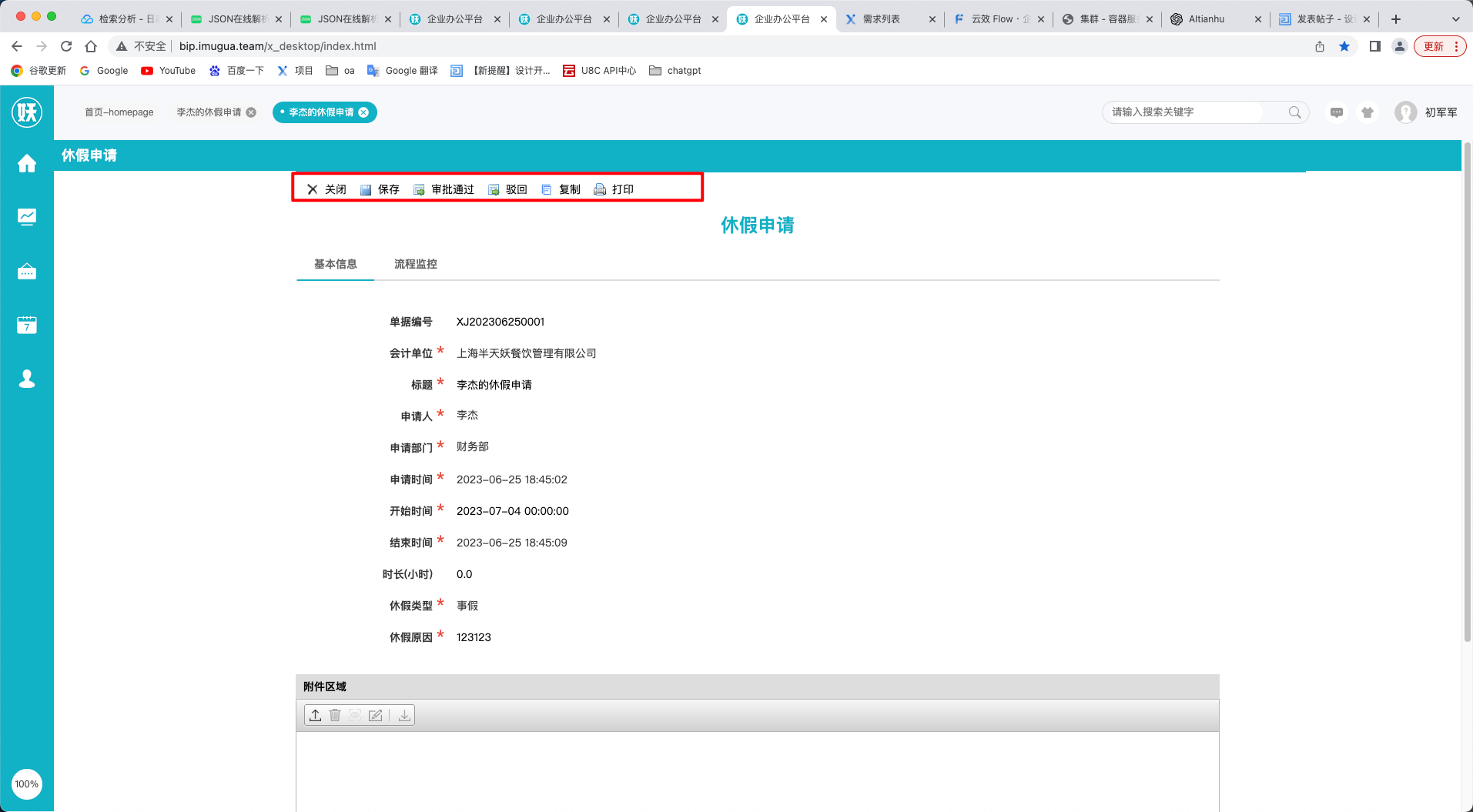Save the form with 保存

[380, 189]
